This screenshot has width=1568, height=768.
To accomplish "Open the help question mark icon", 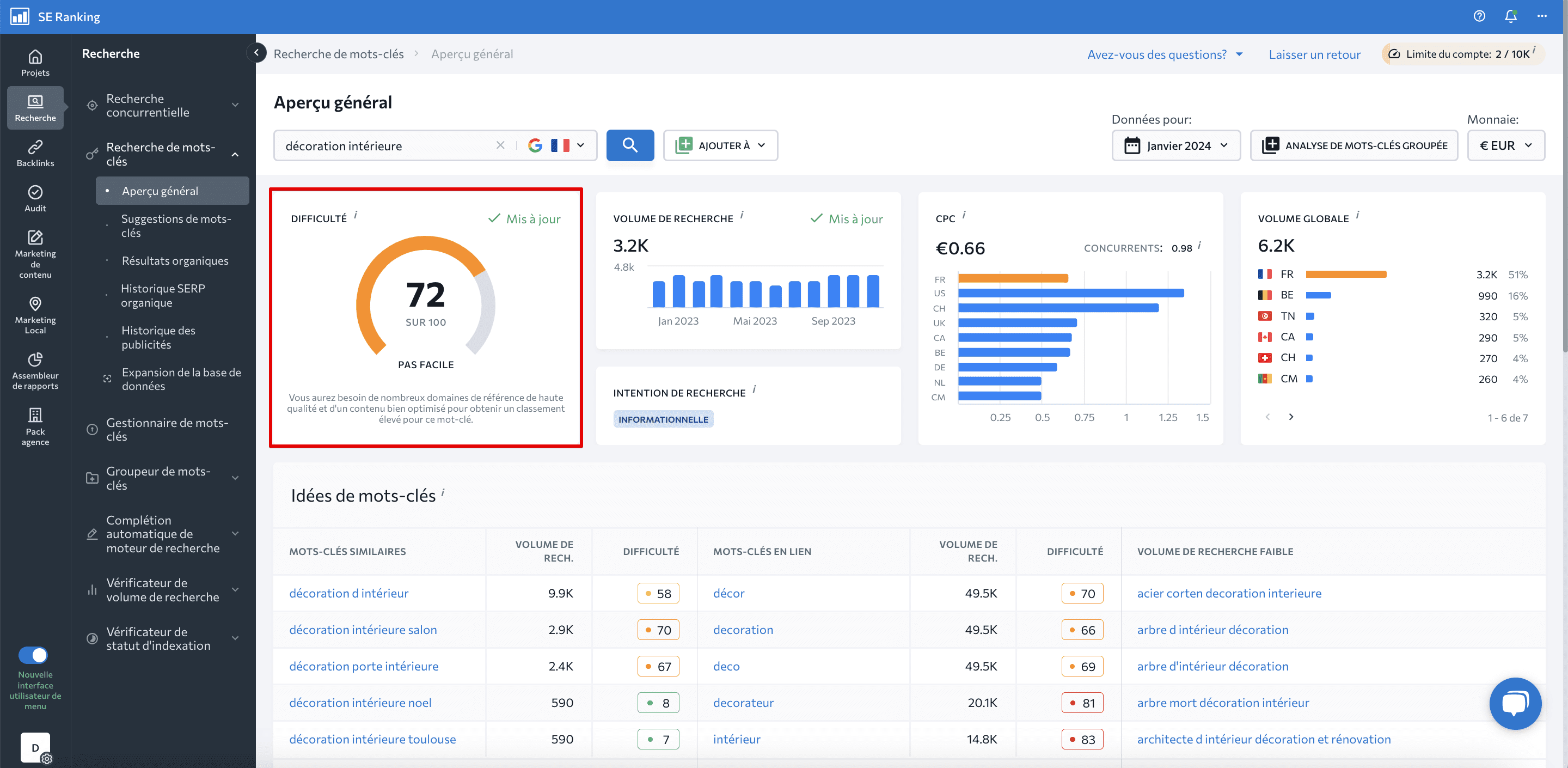I will 1479,16.
